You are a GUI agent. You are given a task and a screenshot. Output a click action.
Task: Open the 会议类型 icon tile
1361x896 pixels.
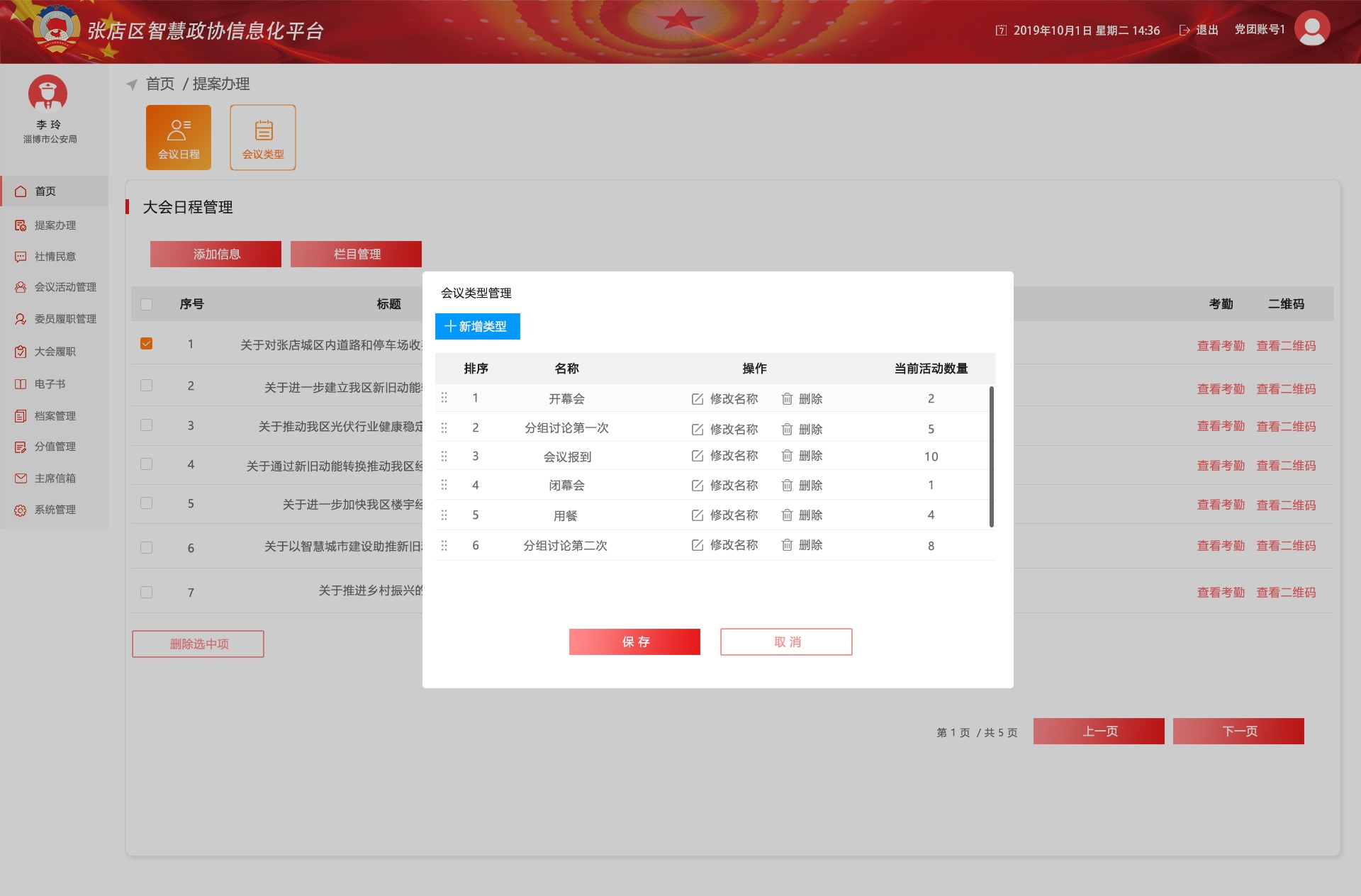[263, 138]
